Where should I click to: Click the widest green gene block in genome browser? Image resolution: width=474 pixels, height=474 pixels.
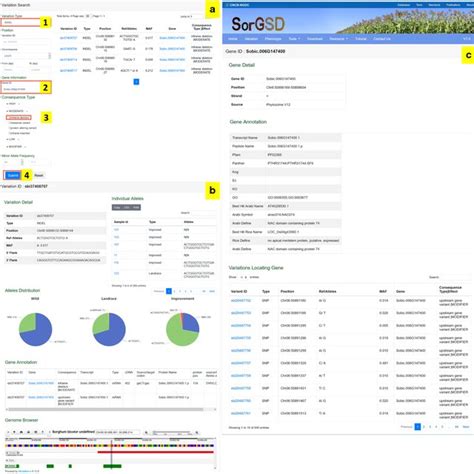point(112,466)
